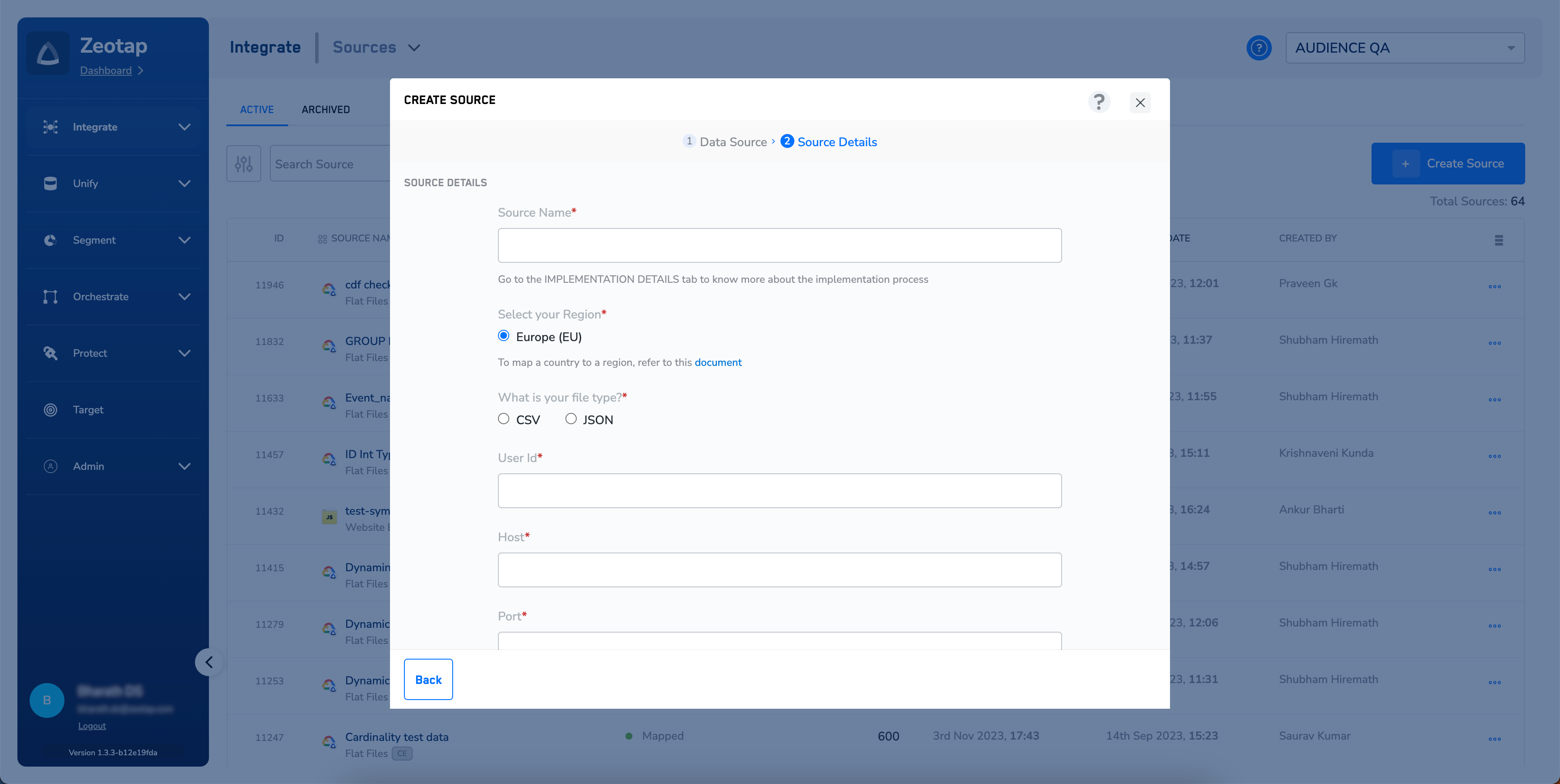
Task: Select the Europe (EU) region radio button
Action: pos(503,336)
